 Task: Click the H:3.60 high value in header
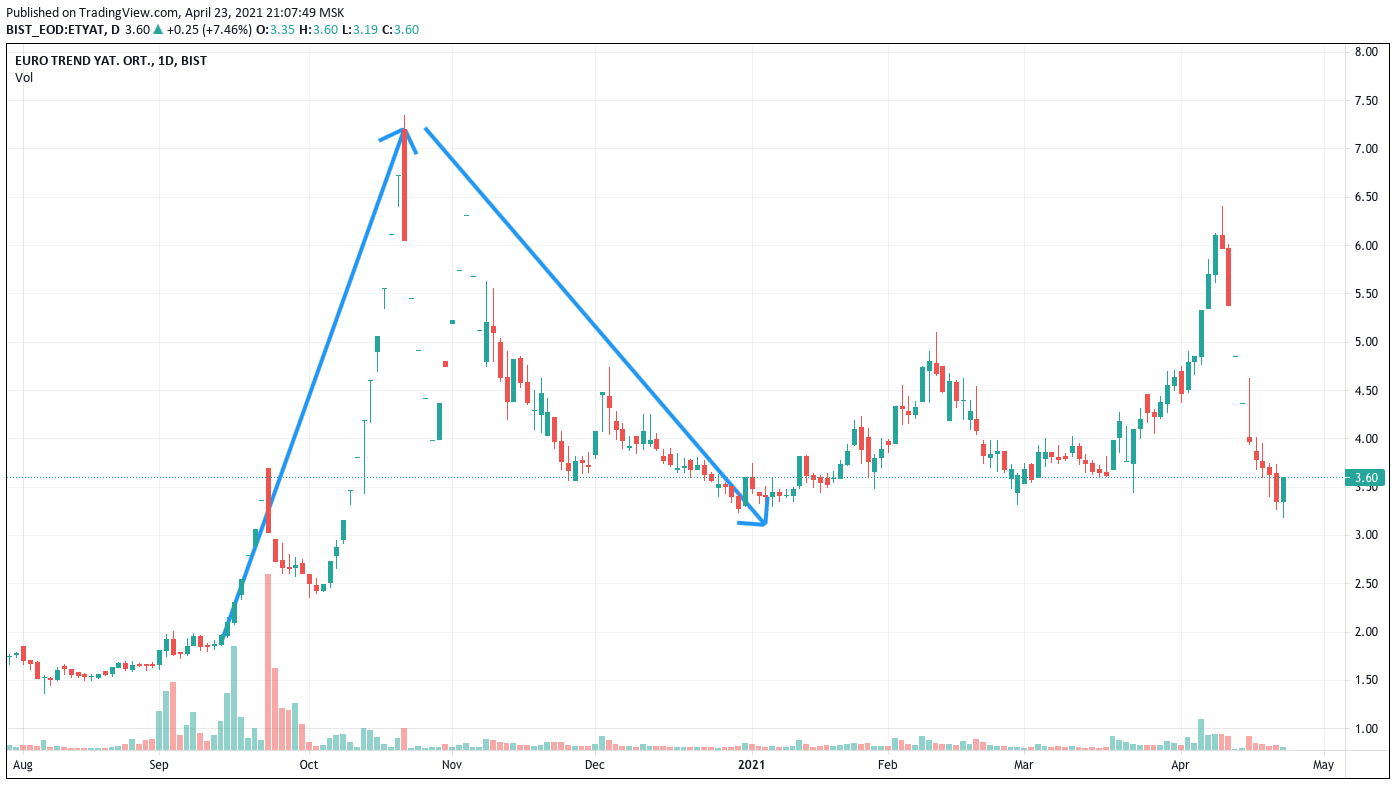tap(319, 29)
